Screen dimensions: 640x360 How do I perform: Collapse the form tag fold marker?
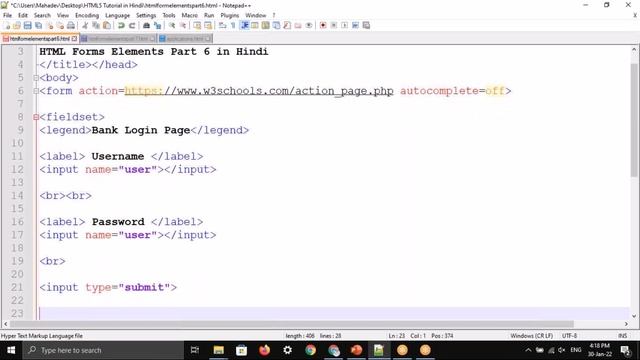tap(36, 91)
